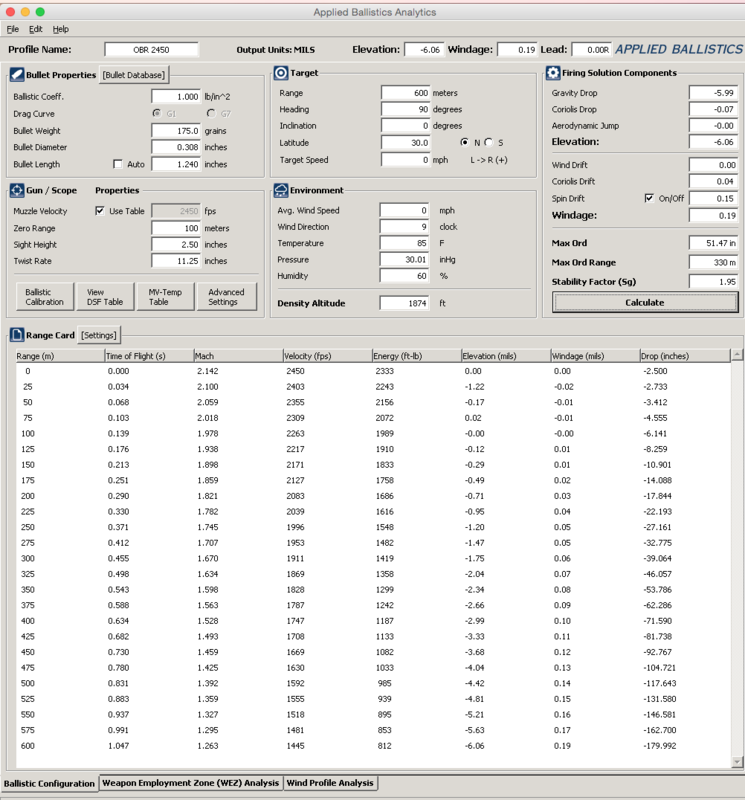Image resolution: width=745 pixels, height=800 pixels.
Task: Click the Twist Rate input field
Action: [176, 261]
